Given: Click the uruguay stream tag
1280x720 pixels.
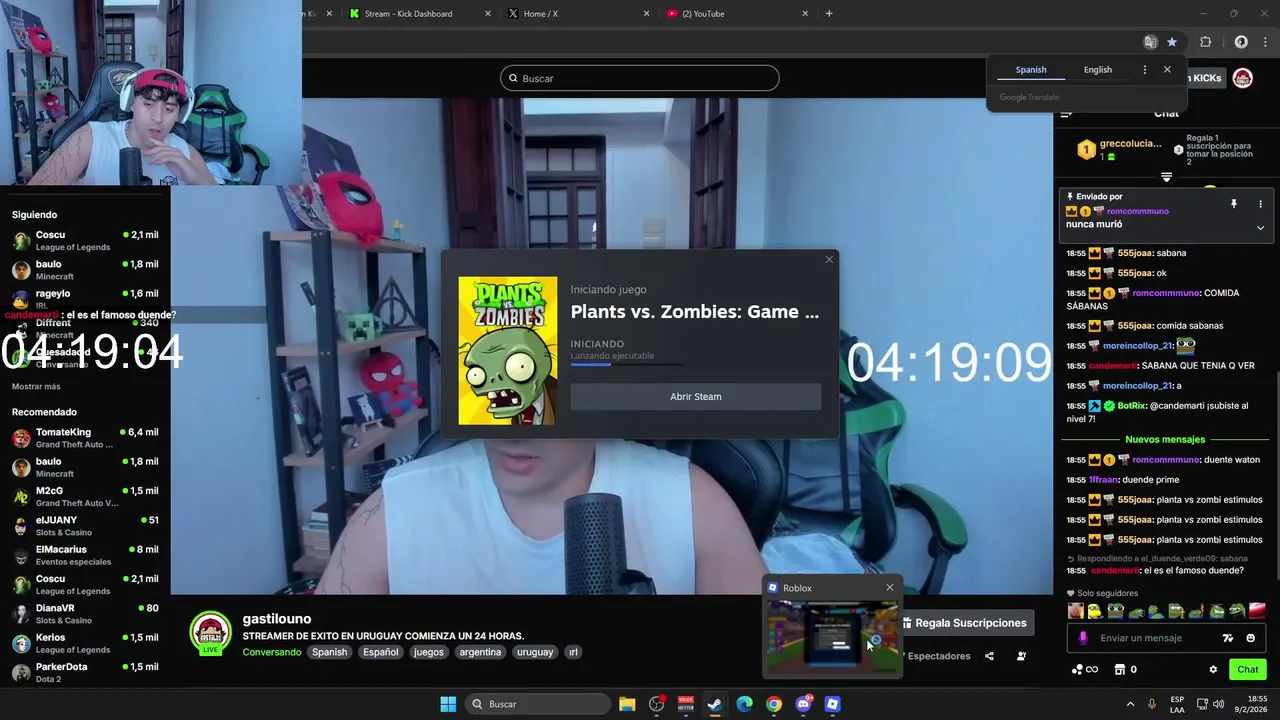Looking at the screenshot, I should pos(535,652).
